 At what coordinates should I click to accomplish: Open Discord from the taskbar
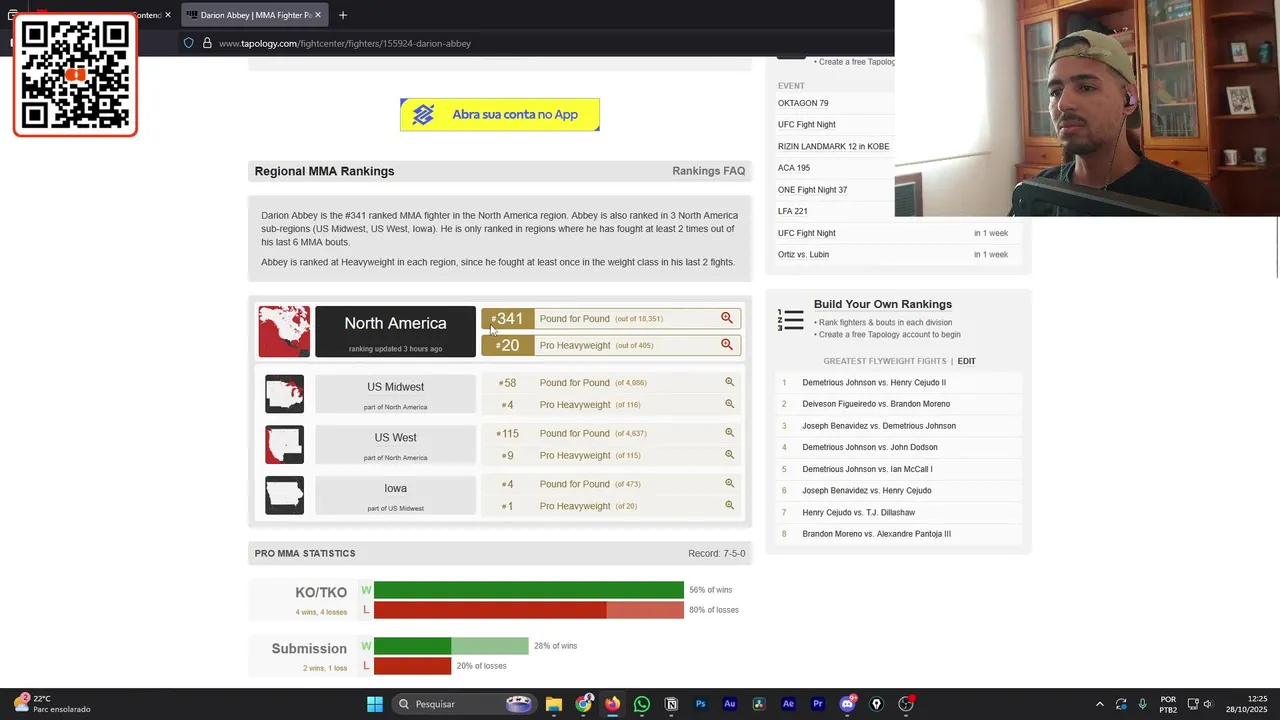tap(847, 704)
